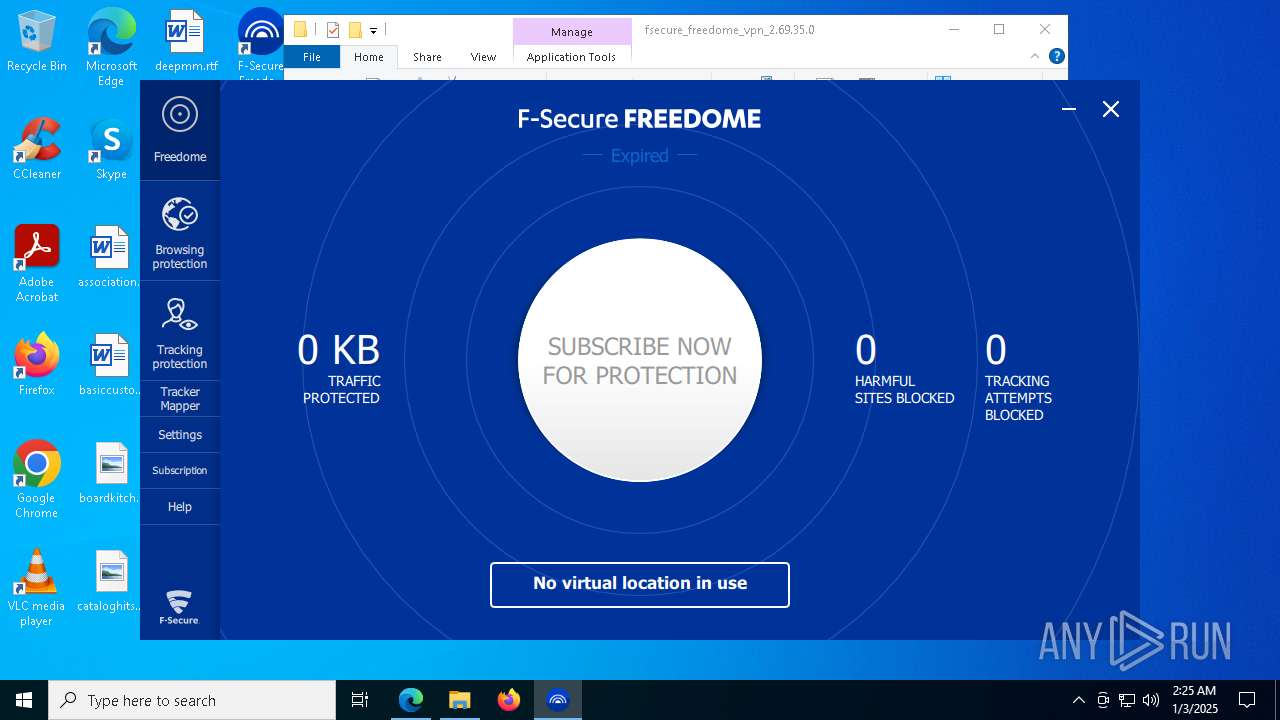1280x720 pixels.
Task: Open File tab in Explorer window
Action: [x=312, y=57]
